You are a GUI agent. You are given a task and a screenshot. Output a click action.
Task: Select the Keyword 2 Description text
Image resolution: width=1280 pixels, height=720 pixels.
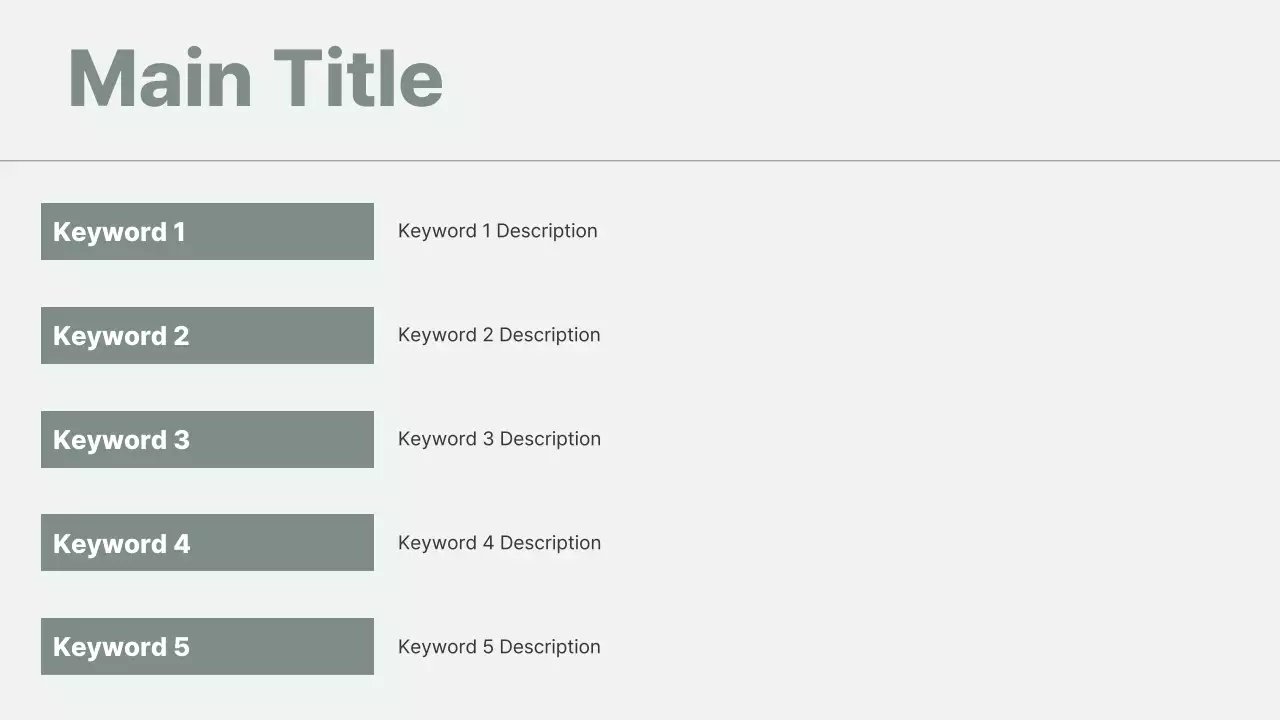click(499, 335)
